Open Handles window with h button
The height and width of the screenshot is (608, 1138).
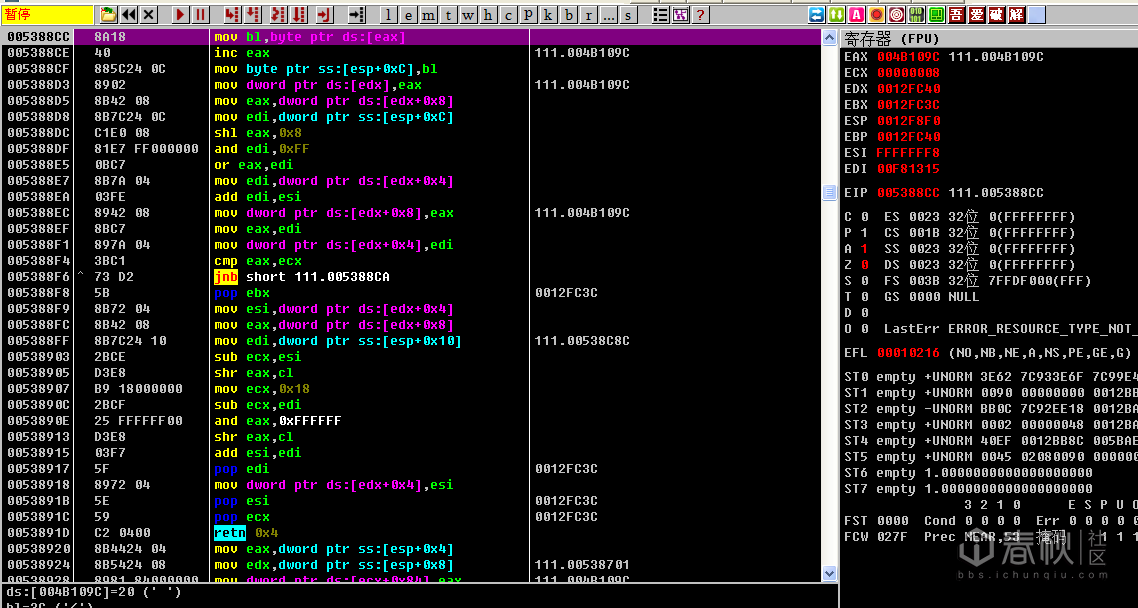[x=488, y=15]
